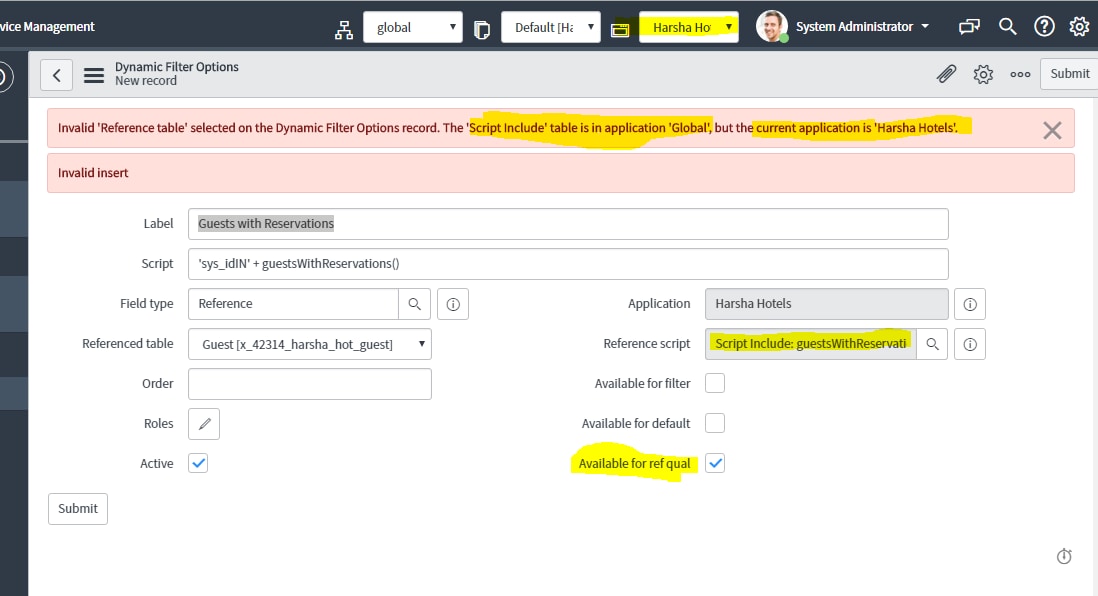Click the Reference script Script Include field

[811, 344]
